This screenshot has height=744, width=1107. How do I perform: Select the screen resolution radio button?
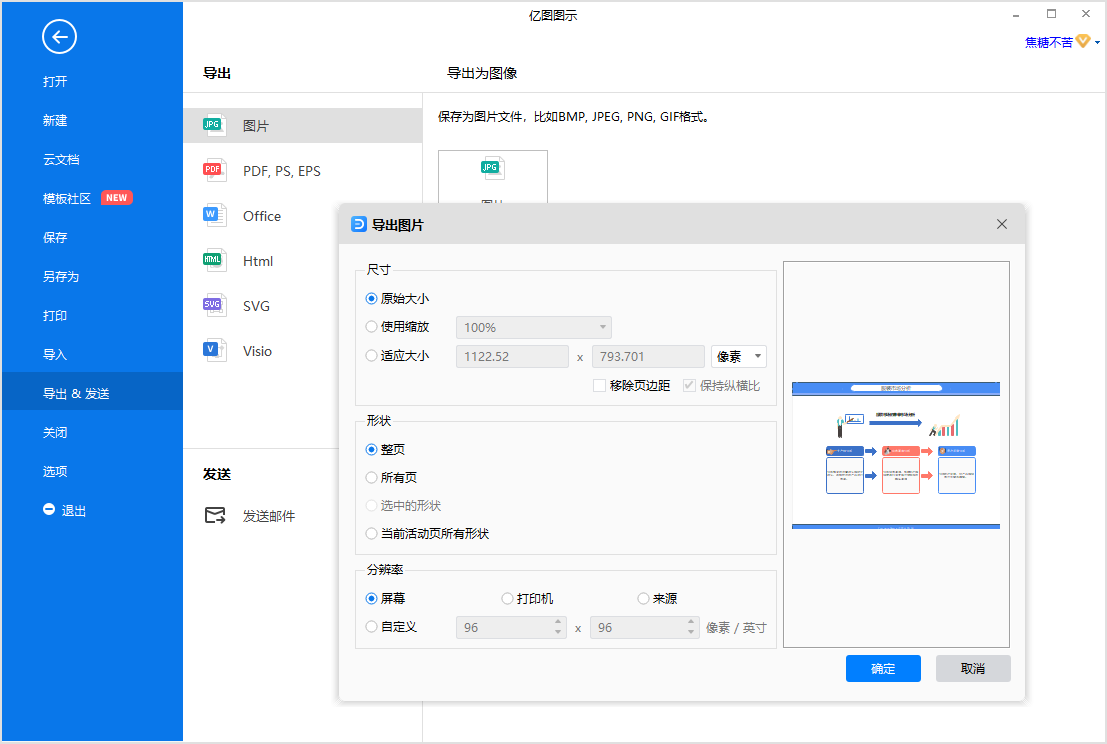point(371,599)
